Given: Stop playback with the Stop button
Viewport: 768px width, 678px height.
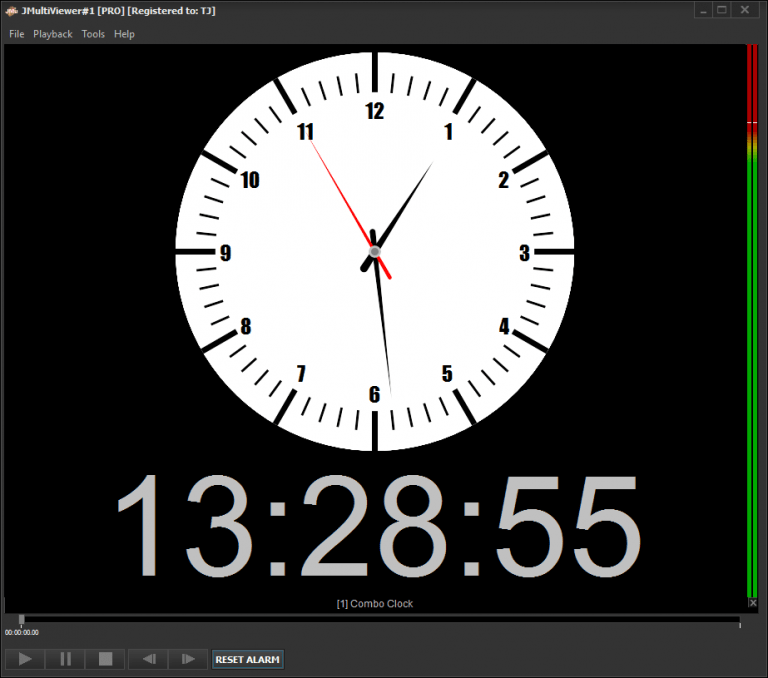Looking at the screenshot, I should coord(105,659).
